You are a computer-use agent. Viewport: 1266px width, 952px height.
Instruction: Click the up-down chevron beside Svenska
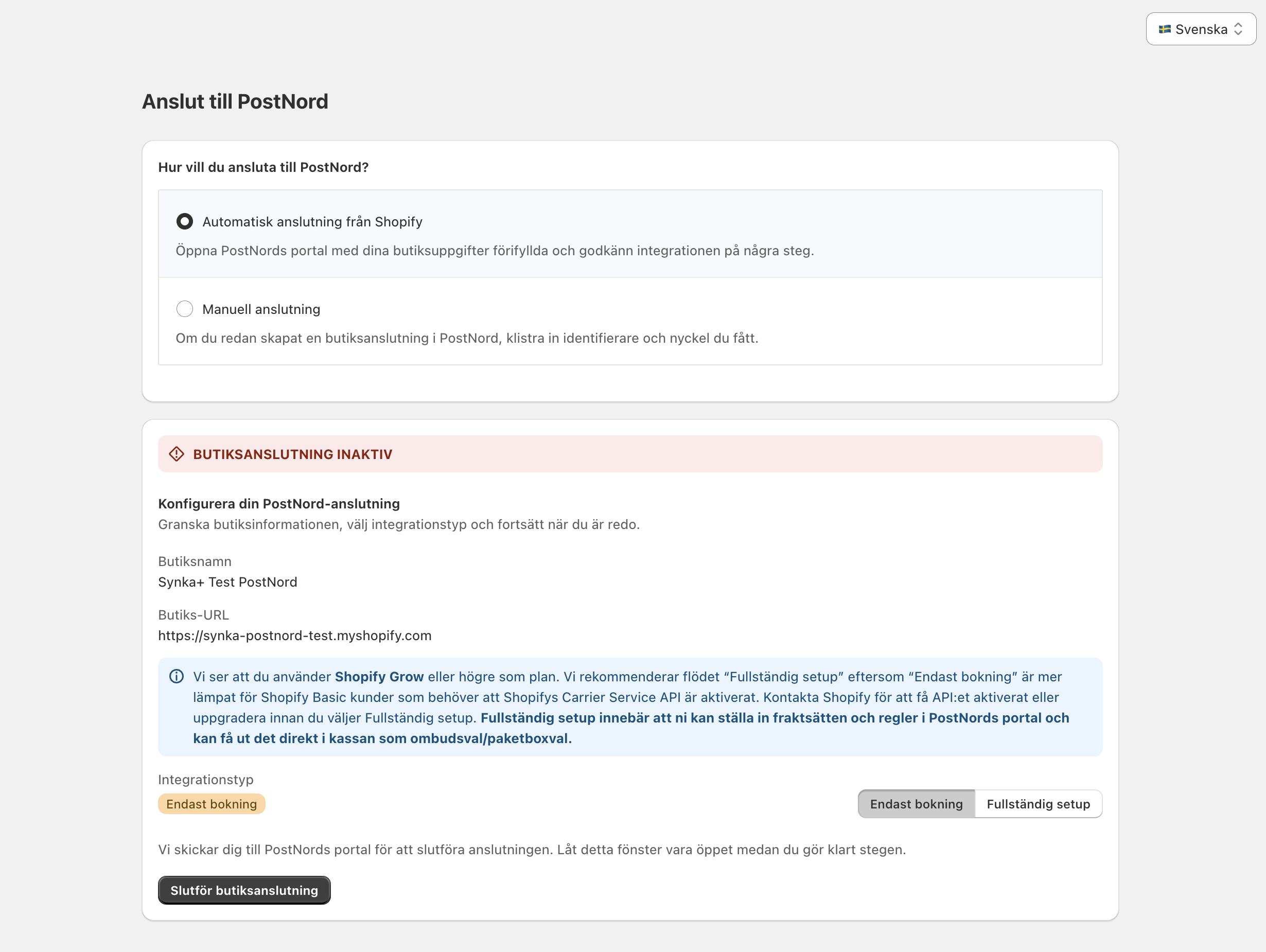pos(1238,29)
